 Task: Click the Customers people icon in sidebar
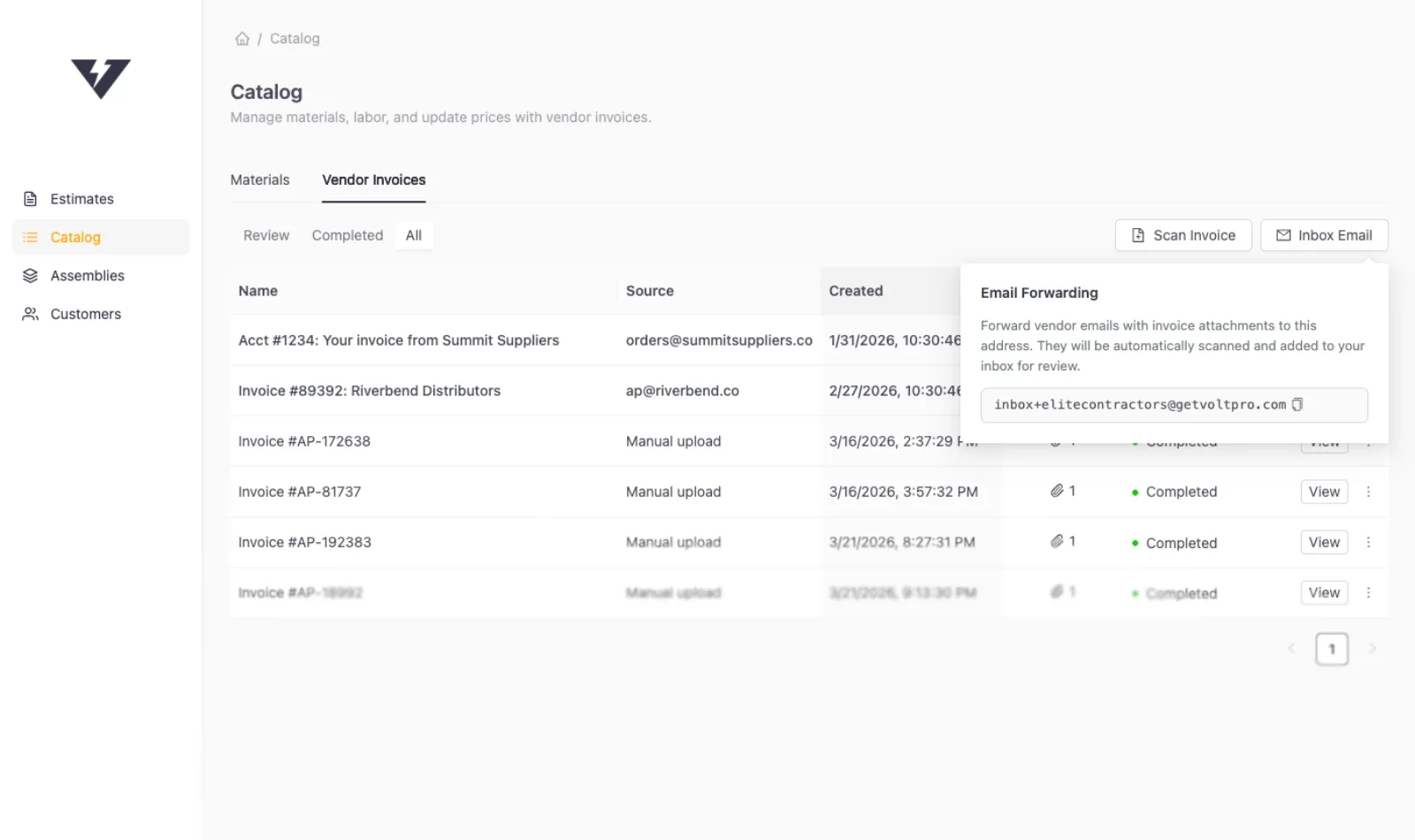coord(30,313)
